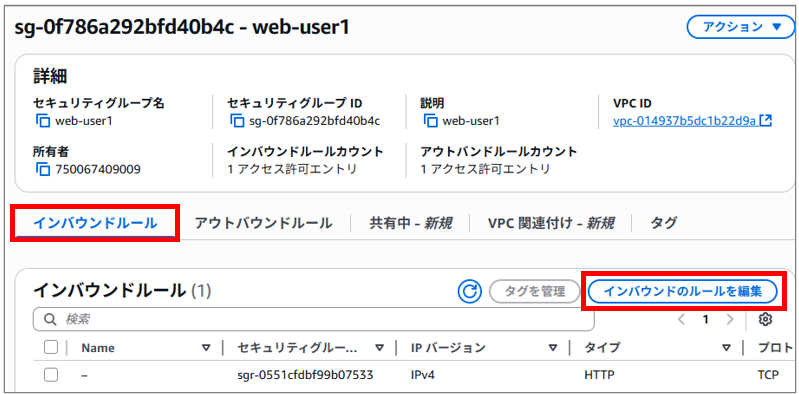Sort by Name column arrow
The image size is (799, 394).
click(x=206, y=348)
